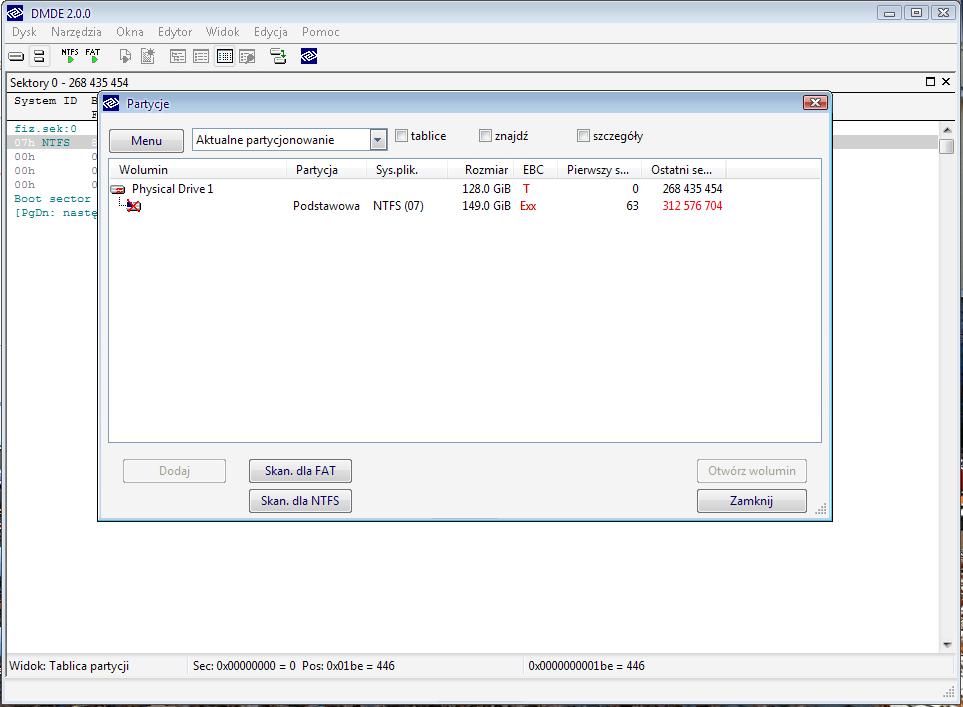The image size is (963, 707).
Task: Click the Ostatni se... column header
Action: [x=684, y=170]
